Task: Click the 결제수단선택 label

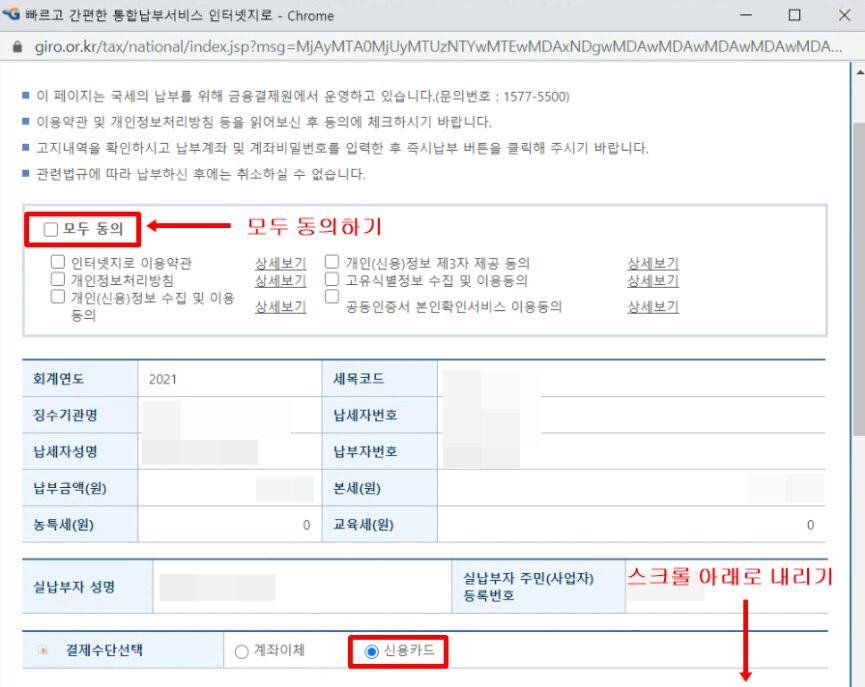Action: [104, 650]
